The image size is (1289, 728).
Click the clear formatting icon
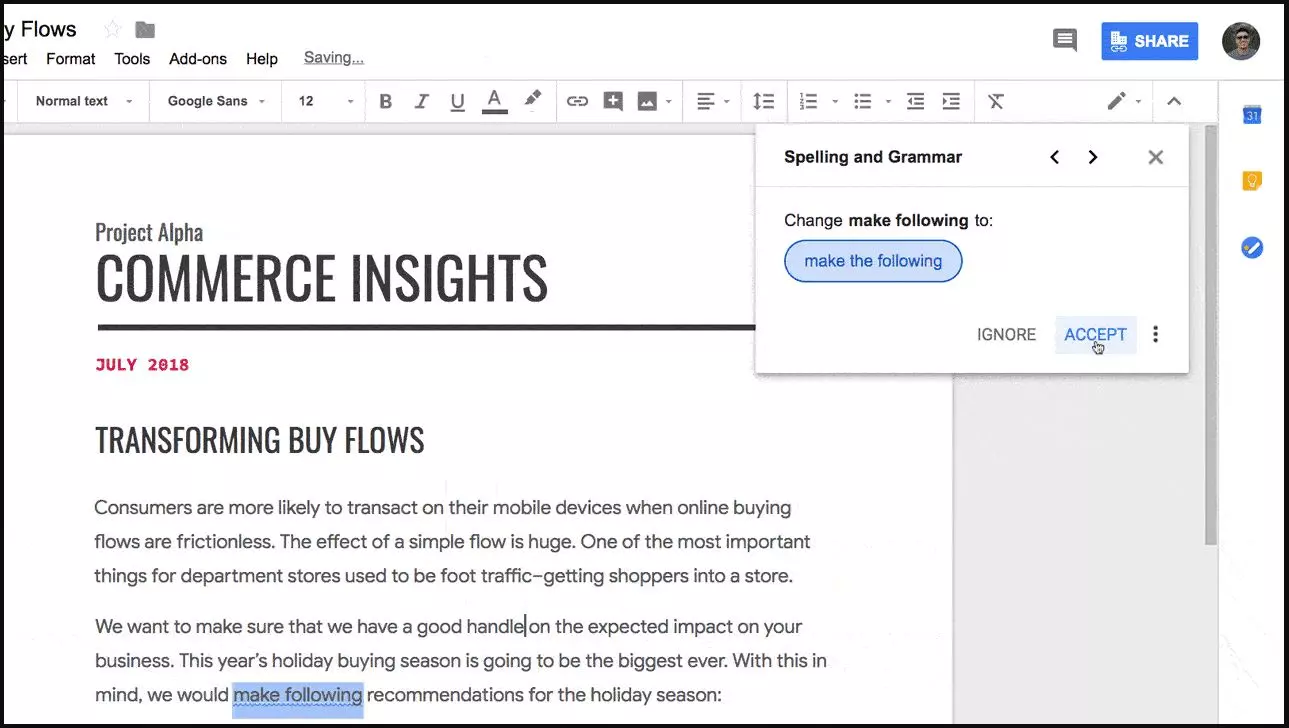click(996, 101)
